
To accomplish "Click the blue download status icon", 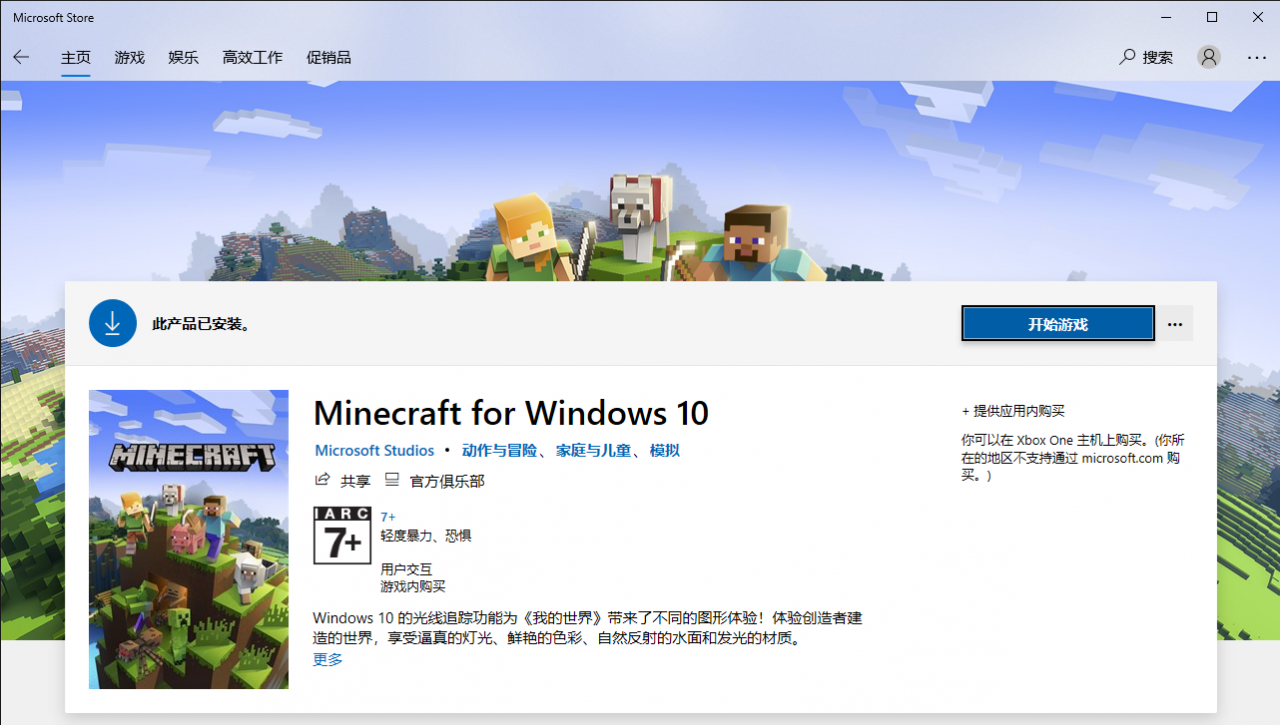I will pos(113,323).
